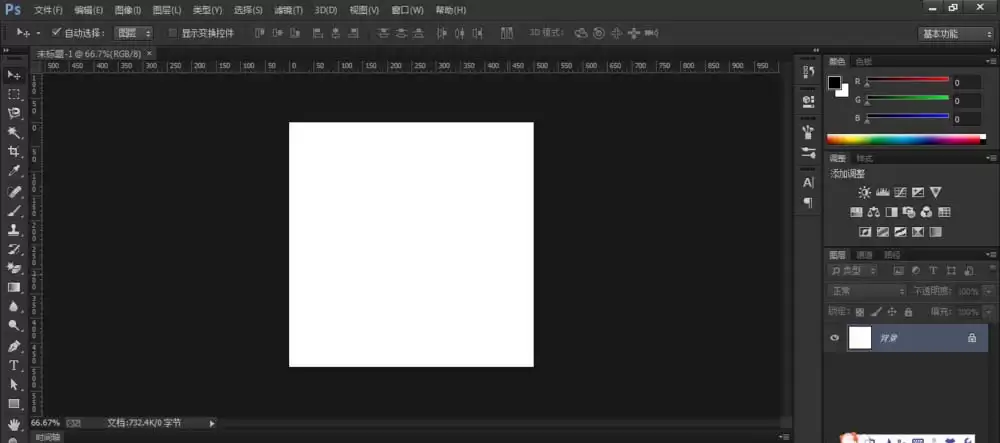Open the Paragraph panel icon
1000x443 pixels.
tap(808, 203)
